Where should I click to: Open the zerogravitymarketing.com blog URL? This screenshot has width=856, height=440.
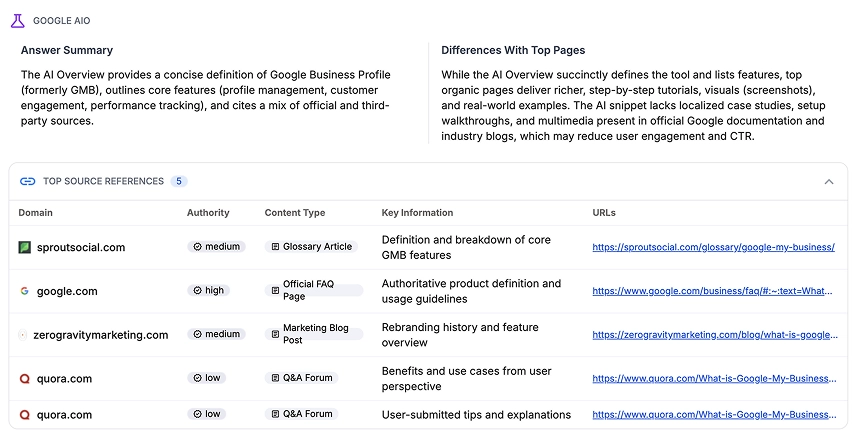713,335
